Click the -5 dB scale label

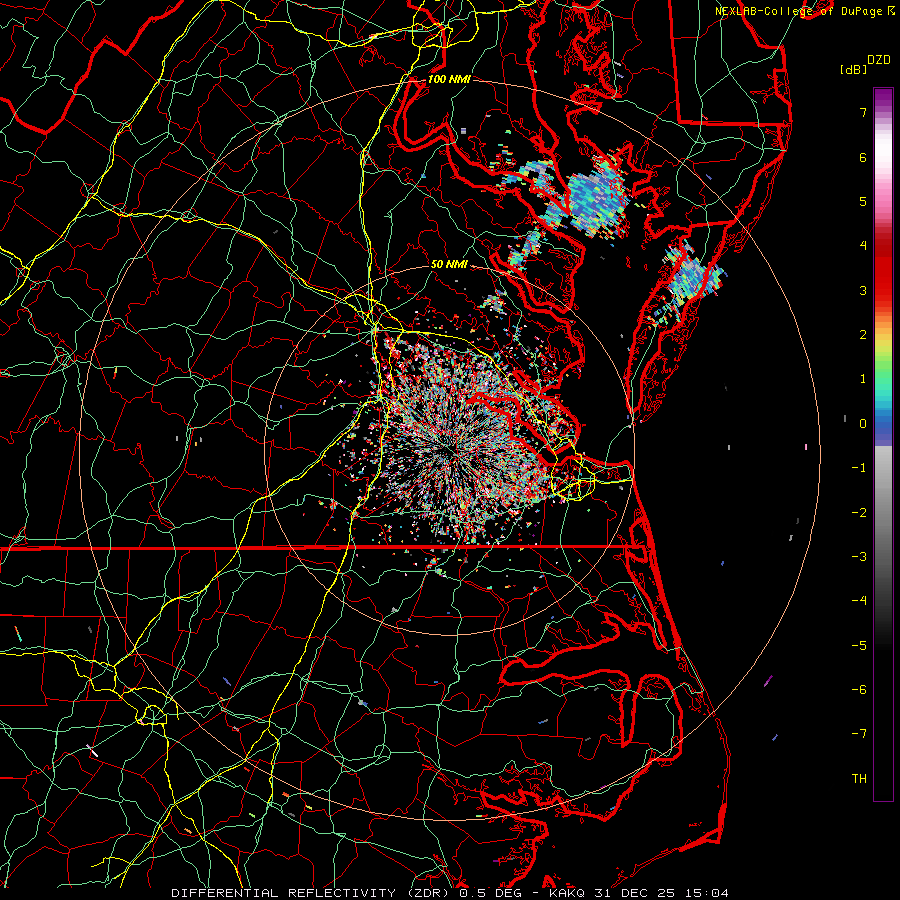point(859,646)
